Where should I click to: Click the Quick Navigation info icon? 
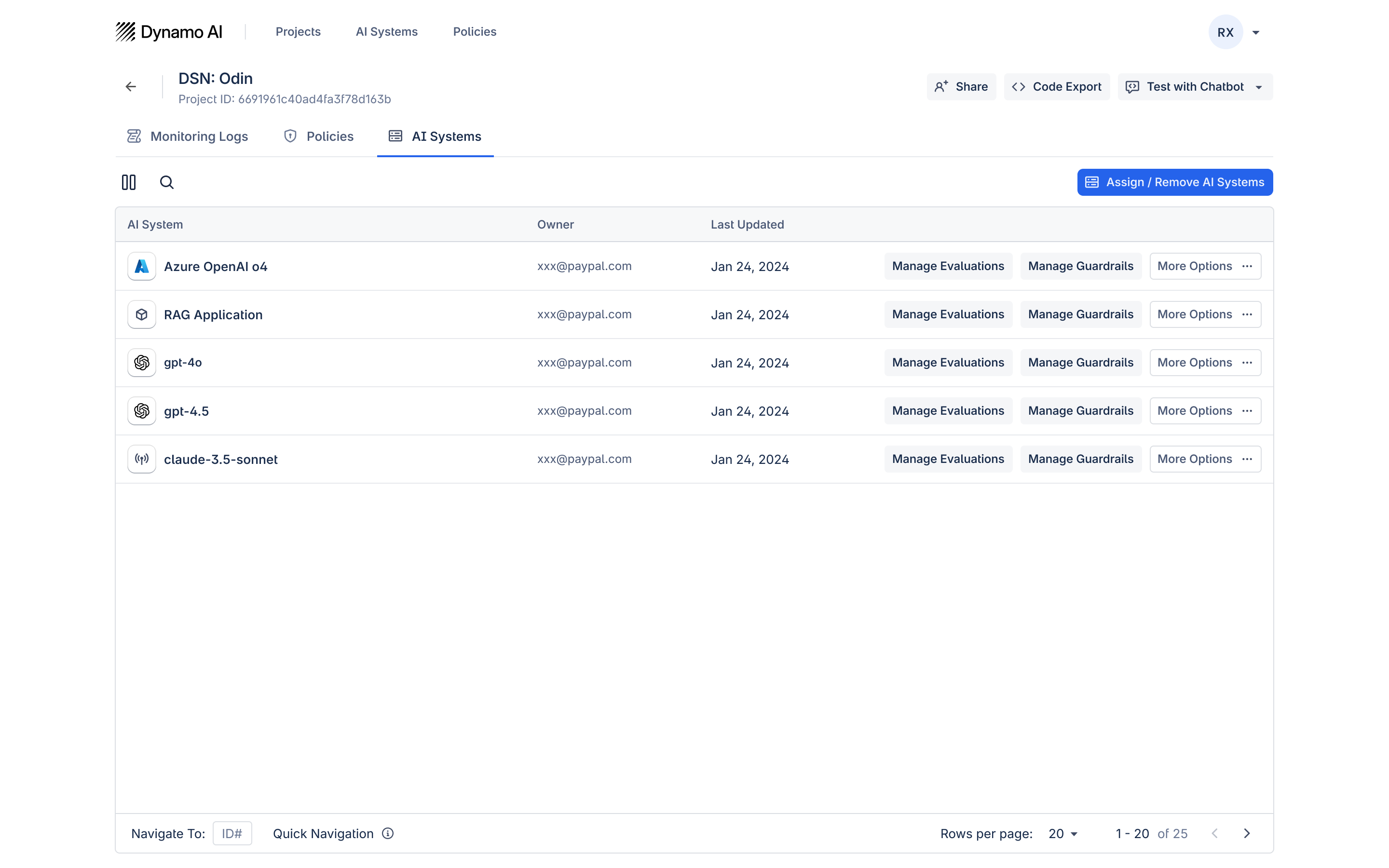coord(388,834)
